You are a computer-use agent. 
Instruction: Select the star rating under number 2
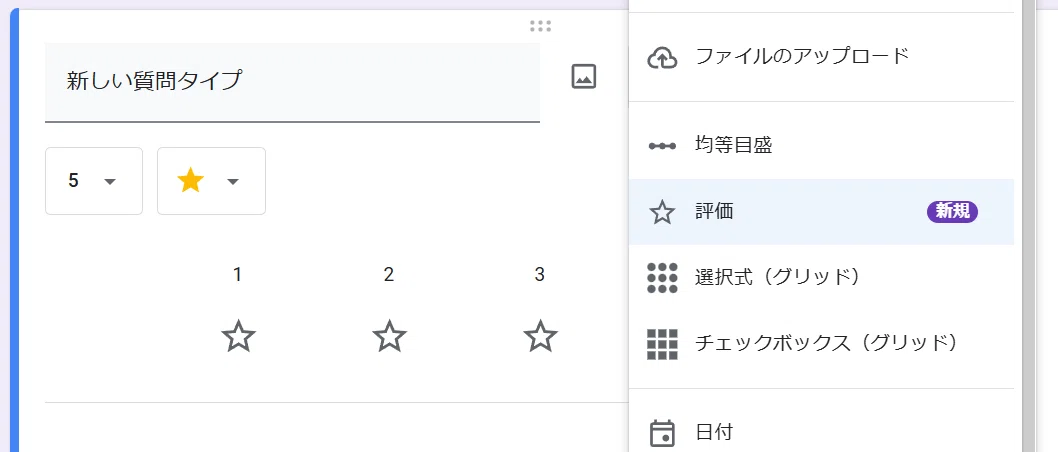[x=389, y=336]
